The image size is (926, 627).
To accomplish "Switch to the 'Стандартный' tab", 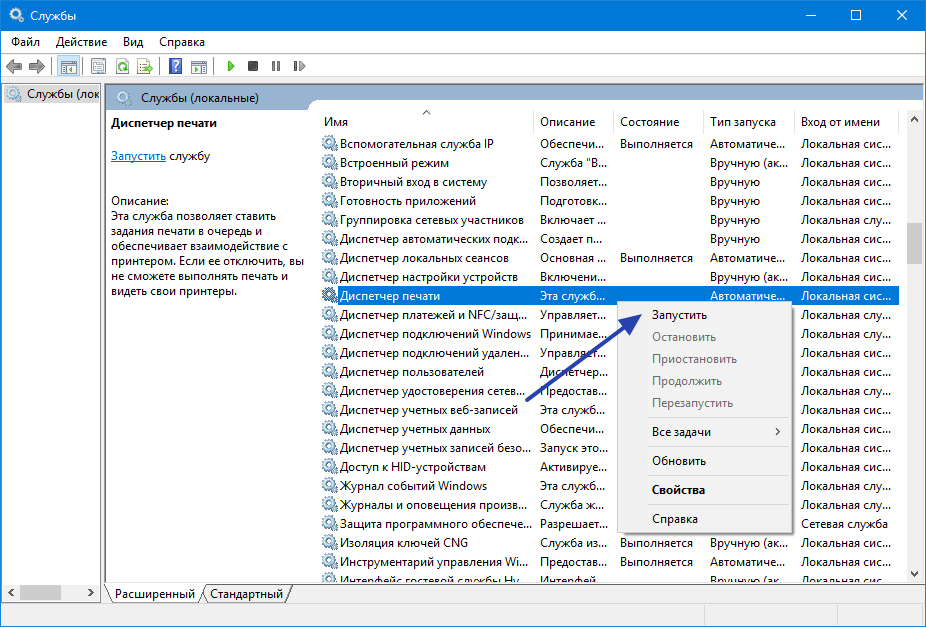I will [x=247, y=594].
